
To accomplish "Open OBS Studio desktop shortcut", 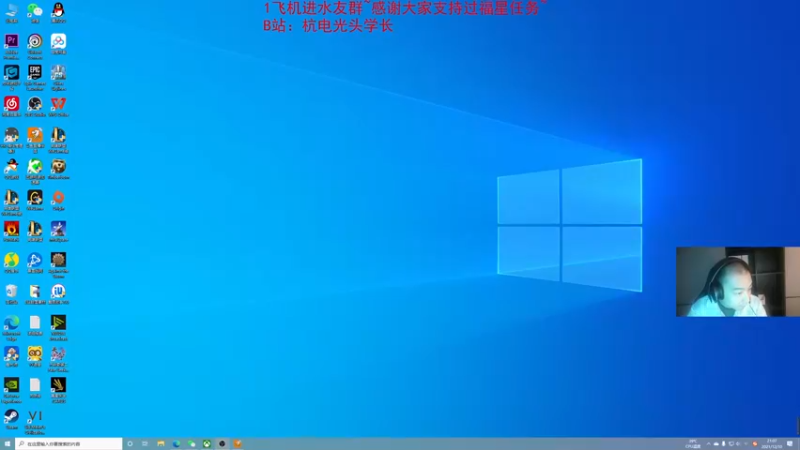I will pos(35,104).
